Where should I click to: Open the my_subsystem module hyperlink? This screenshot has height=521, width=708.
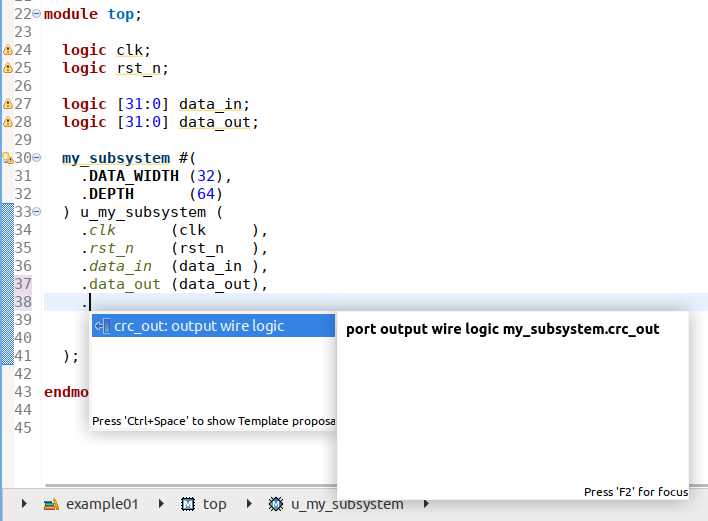click(116, 158)
